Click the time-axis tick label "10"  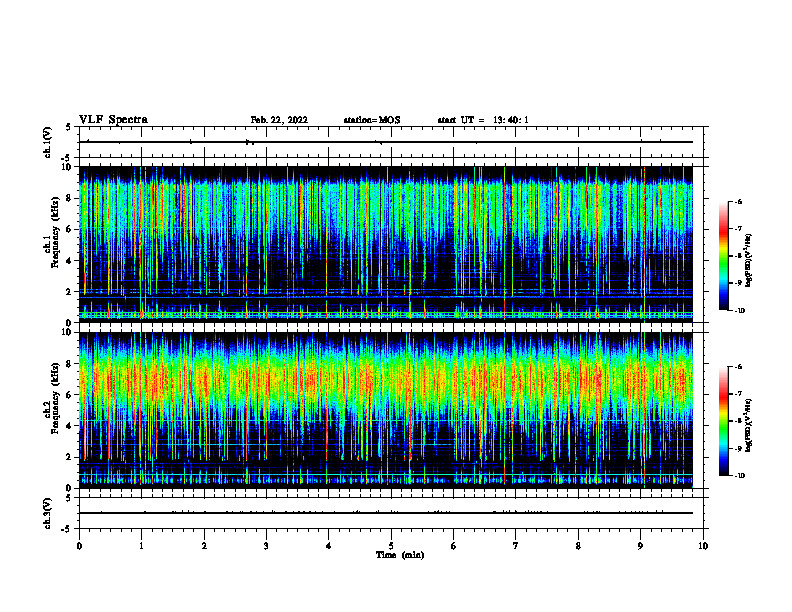click(x=703, y=546)
